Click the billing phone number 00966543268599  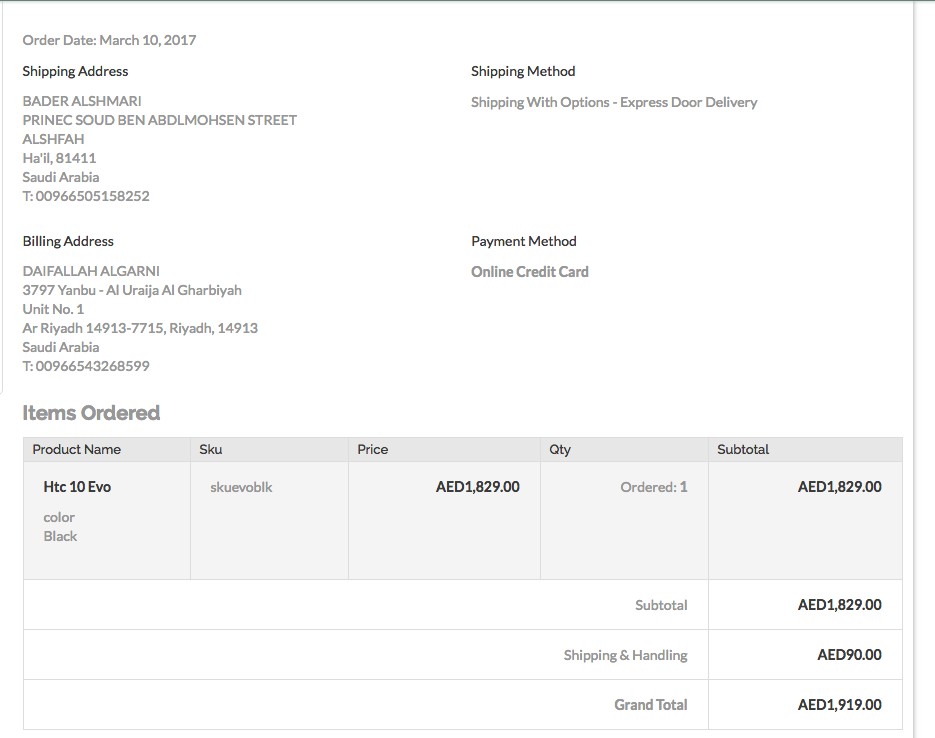(92, 366)
